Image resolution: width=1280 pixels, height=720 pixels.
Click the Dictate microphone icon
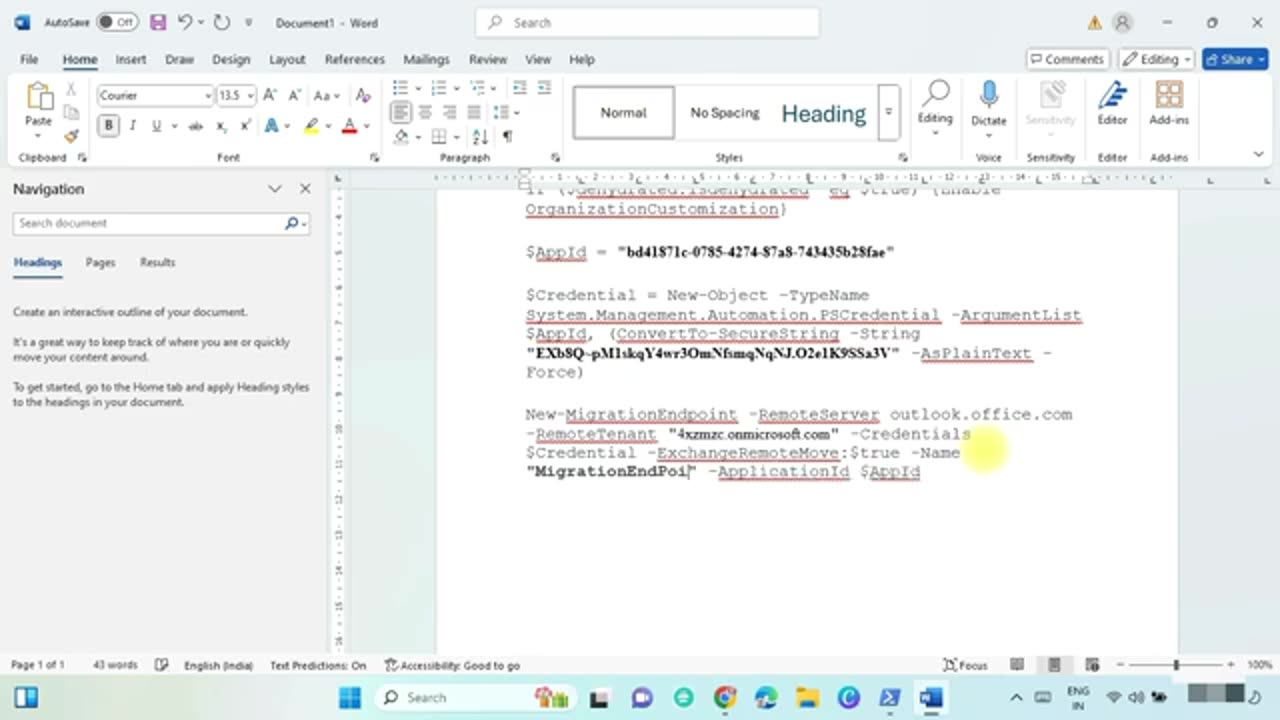tap(988, 96)
